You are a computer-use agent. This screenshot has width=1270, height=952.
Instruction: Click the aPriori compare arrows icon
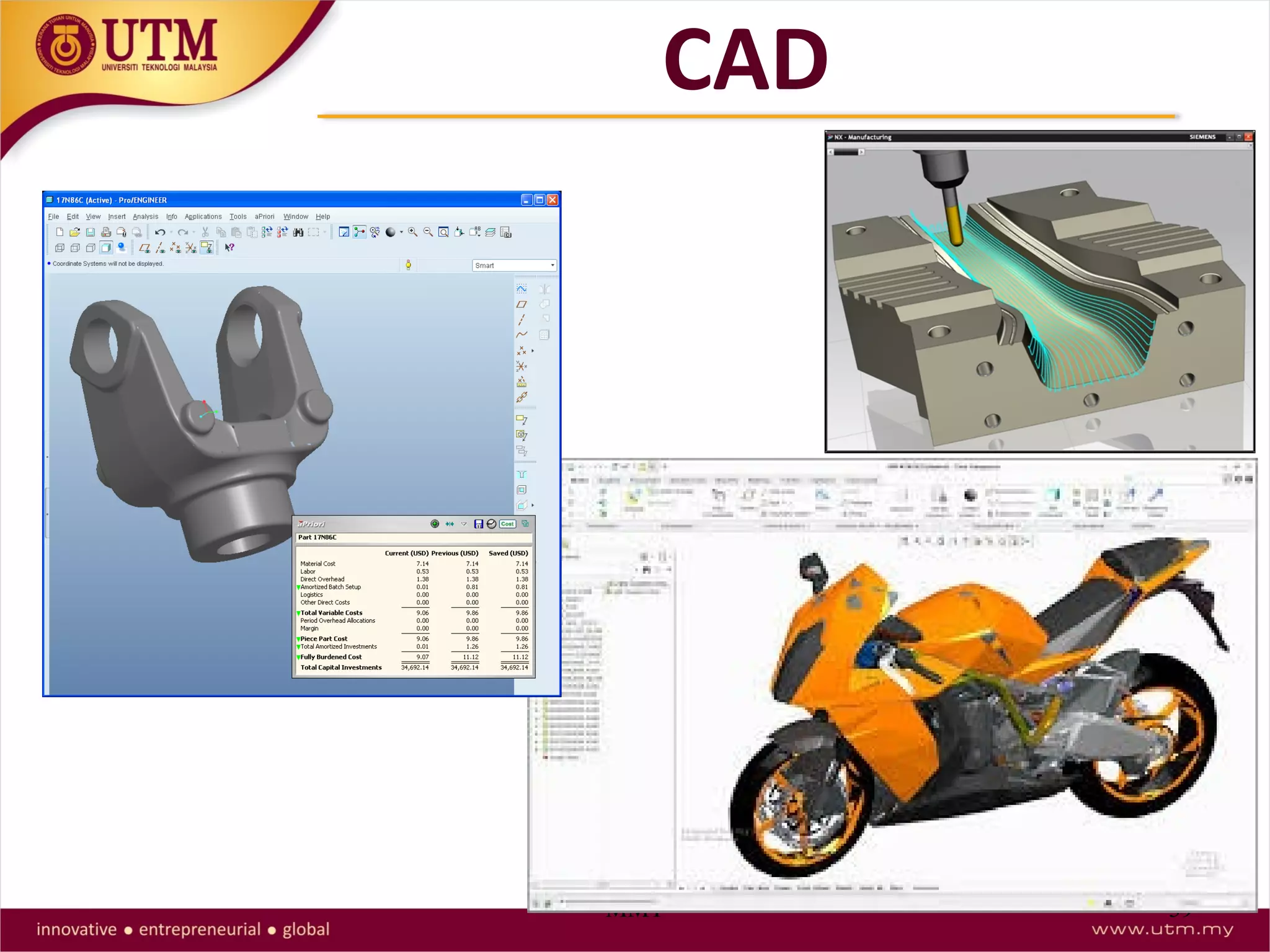[450, 524]
